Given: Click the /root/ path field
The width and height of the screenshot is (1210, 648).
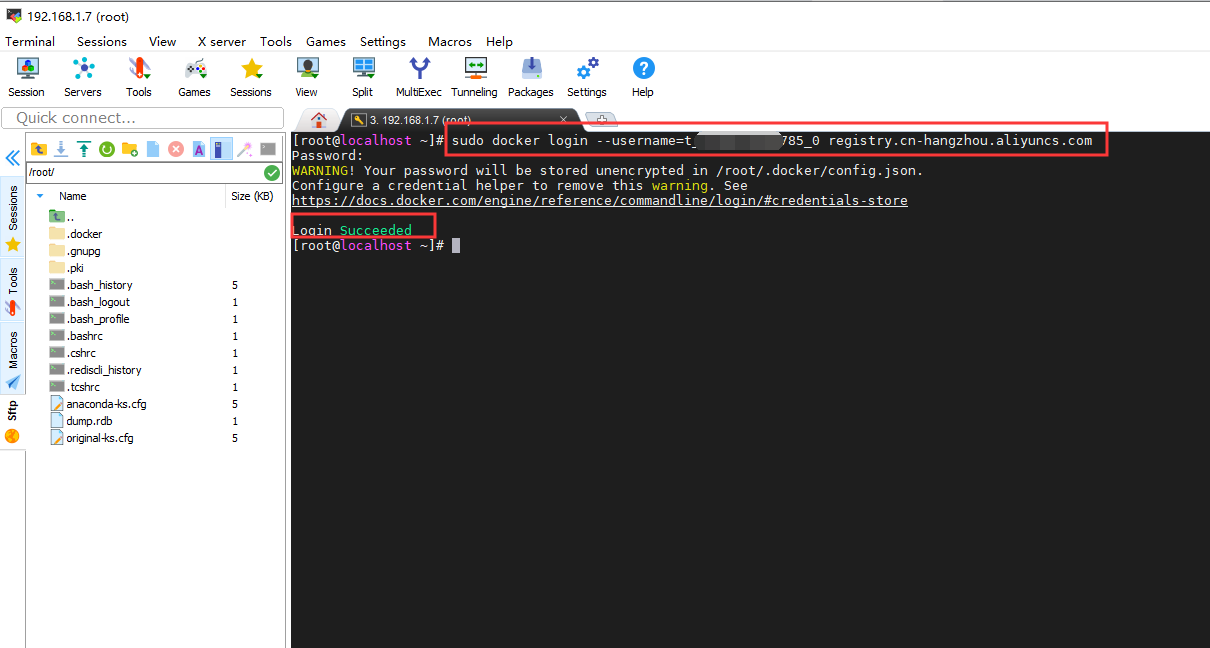Looking at the screenshot, I should point(143,173).
